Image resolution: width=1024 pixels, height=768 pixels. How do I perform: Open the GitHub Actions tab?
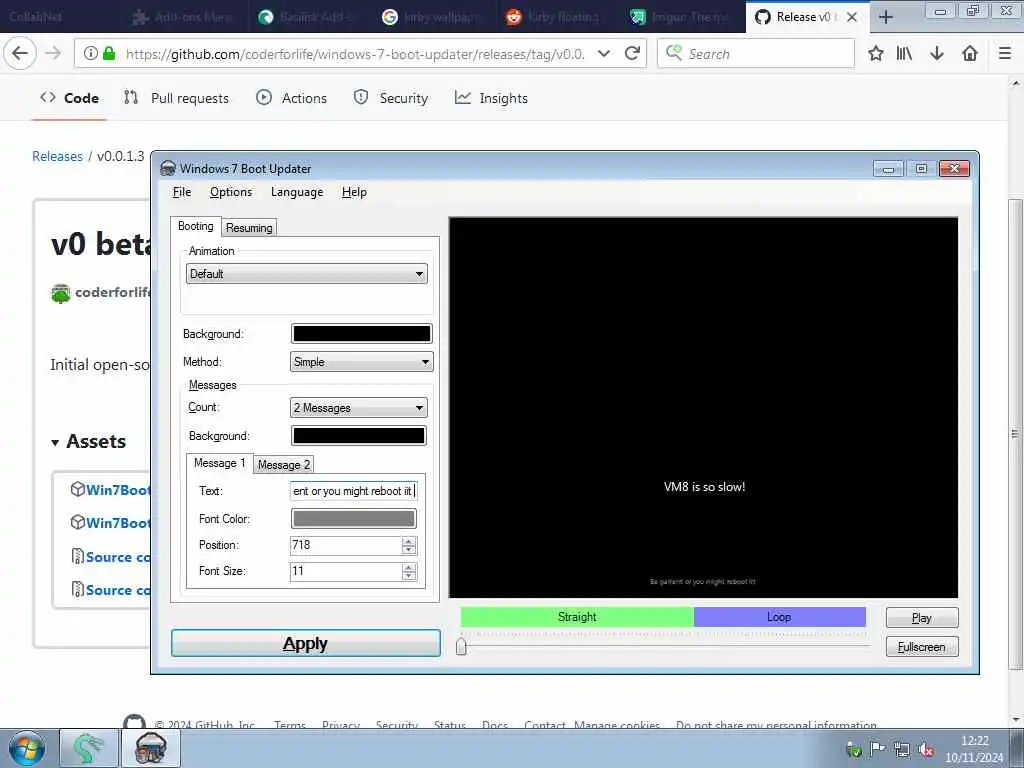coord(291,98)
